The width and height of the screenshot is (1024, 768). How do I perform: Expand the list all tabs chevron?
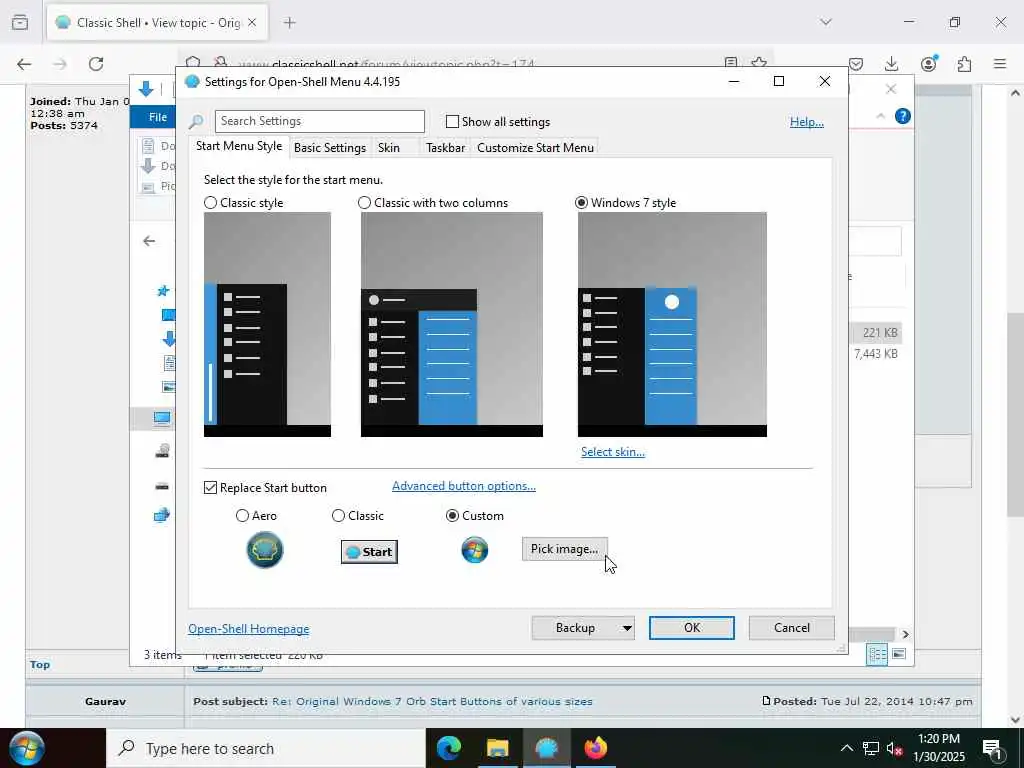tap(826, 22)
